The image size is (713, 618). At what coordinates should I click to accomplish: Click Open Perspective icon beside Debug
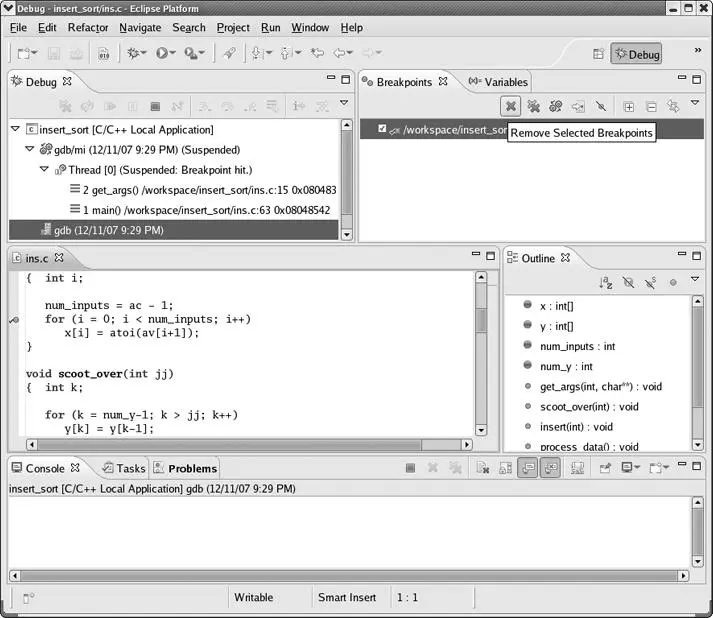coord(598,54)
